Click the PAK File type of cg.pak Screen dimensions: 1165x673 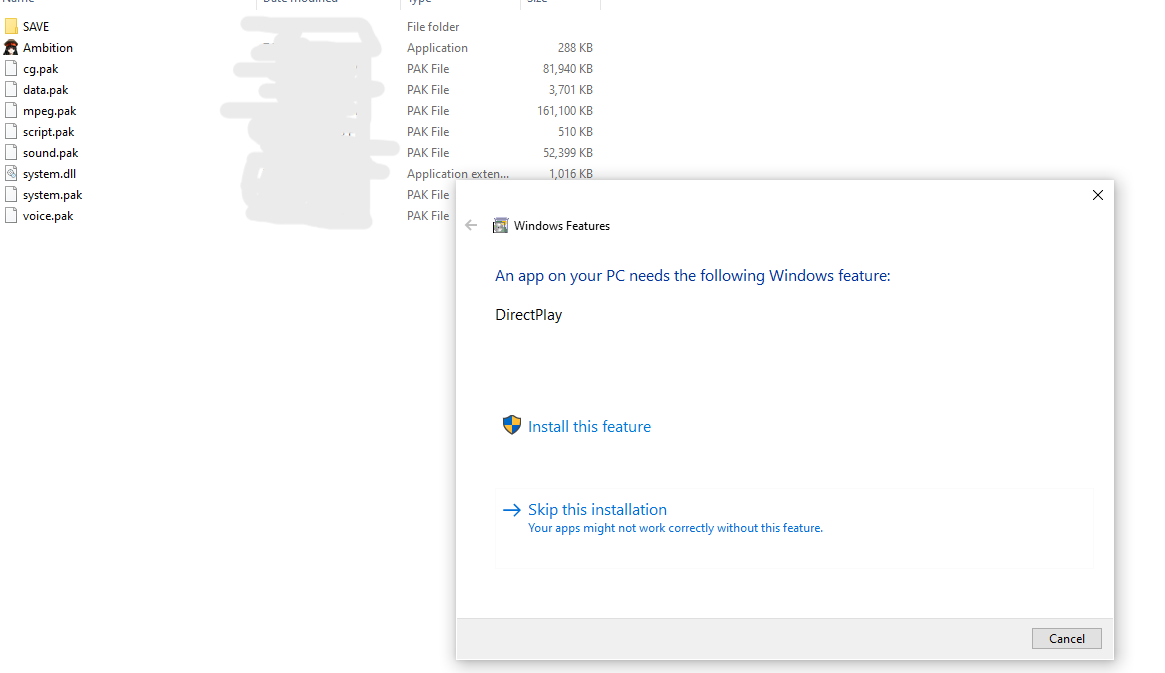point(428,68)
